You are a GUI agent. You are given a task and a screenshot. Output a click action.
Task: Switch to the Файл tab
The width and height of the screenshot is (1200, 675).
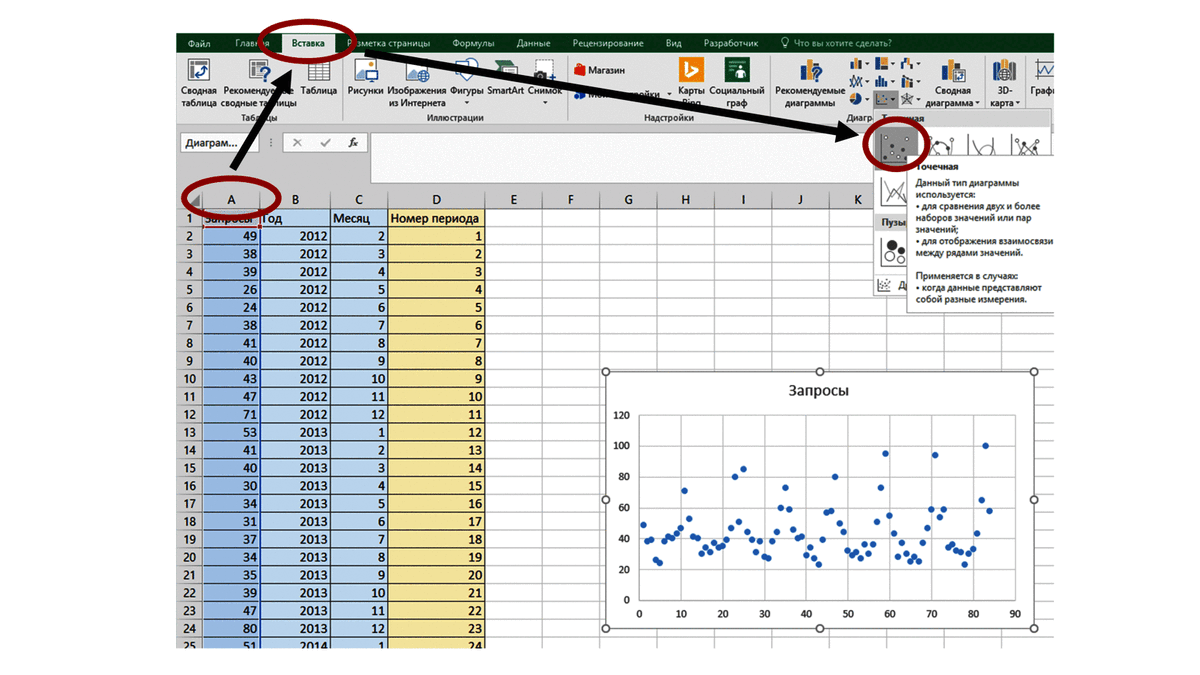click(x=198, y=44)
